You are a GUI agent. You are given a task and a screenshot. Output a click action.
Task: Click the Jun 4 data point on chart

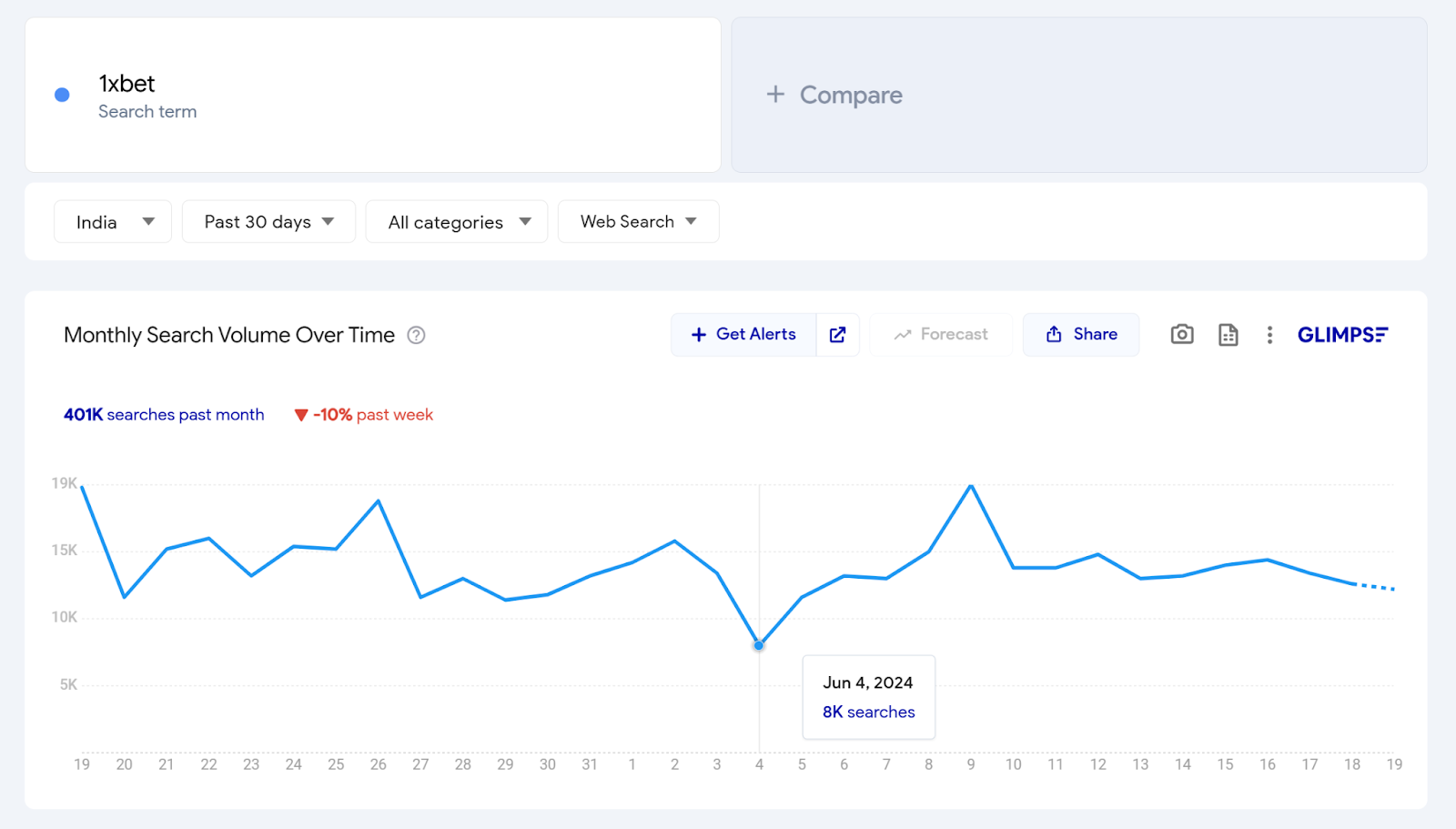(759, 645)
